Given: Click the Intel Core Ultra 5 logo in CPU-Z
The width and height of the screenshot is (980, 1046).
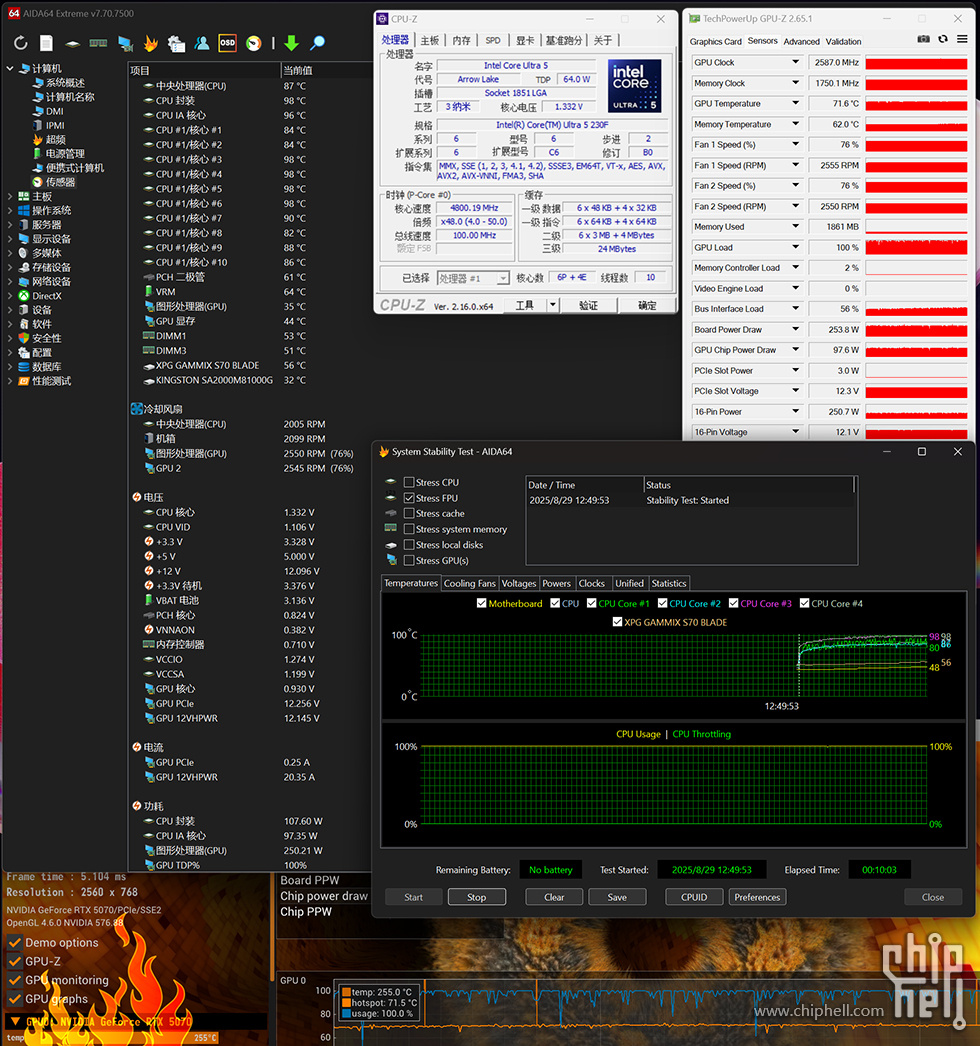Looking at the screenshot, I should coord(634,86).
